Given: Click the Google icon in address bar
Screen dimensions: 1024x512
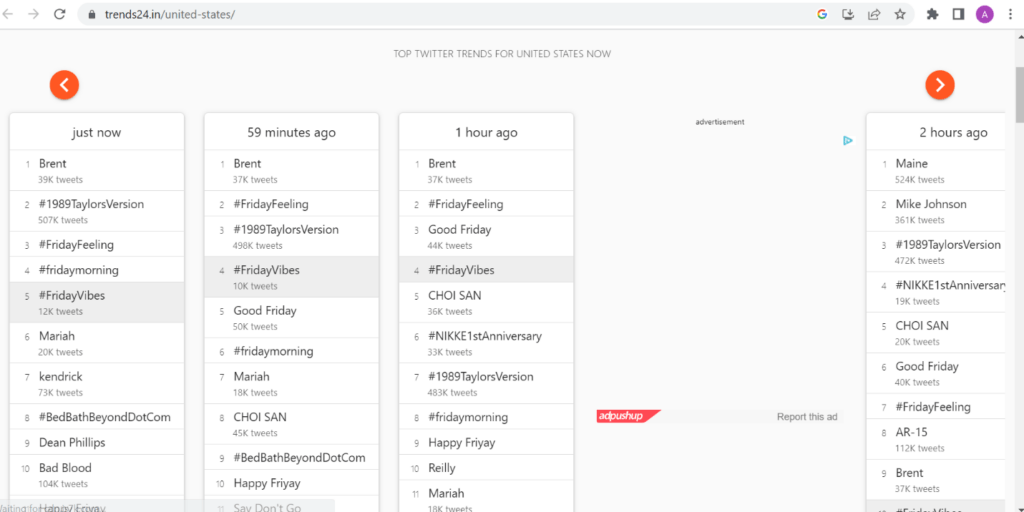Looking at the screenshot, I should point(822,14).
